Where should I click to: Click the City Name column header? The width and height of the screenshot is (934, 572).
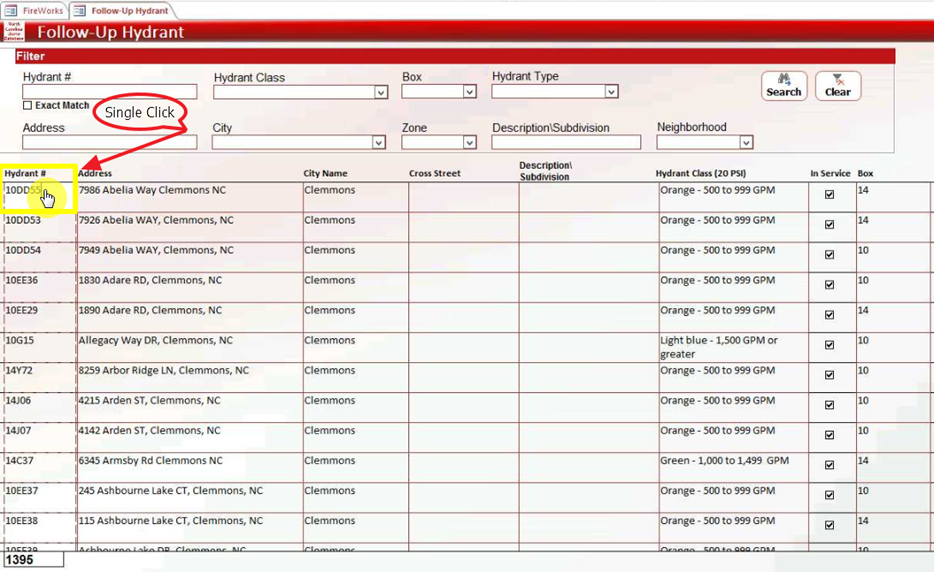pyautogui.click(x=325, y=173)
